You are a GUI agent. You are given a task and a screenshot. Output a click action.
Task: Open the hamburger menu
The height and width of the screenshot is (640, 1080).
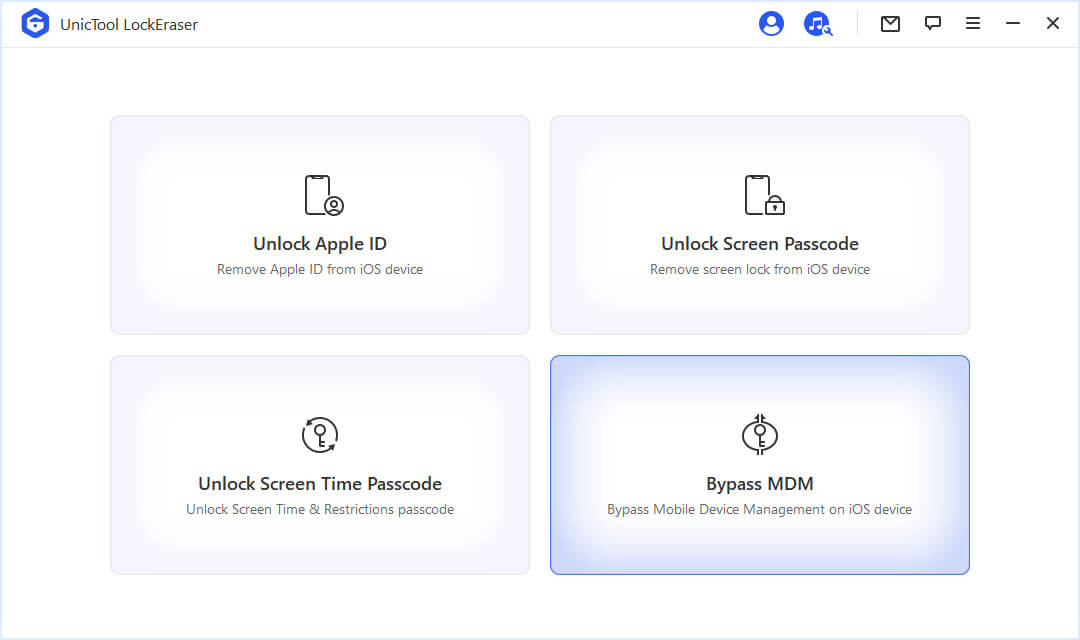pyautogui.click(x=973, y=24)
